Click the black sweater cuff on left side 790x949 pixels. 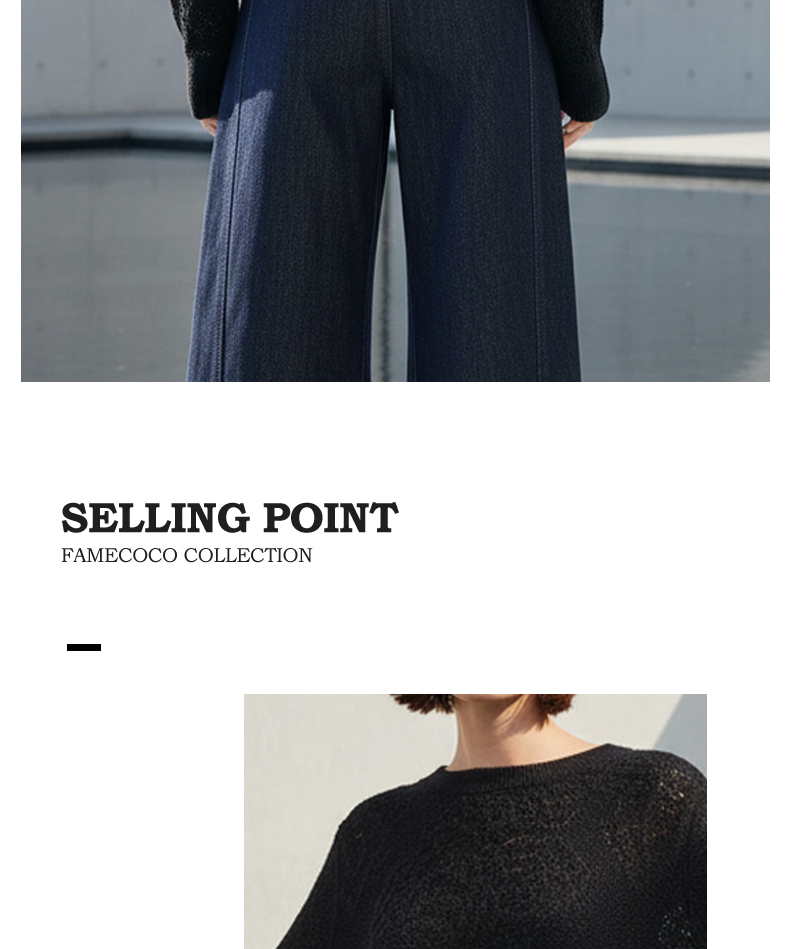[x=204, y=91]
